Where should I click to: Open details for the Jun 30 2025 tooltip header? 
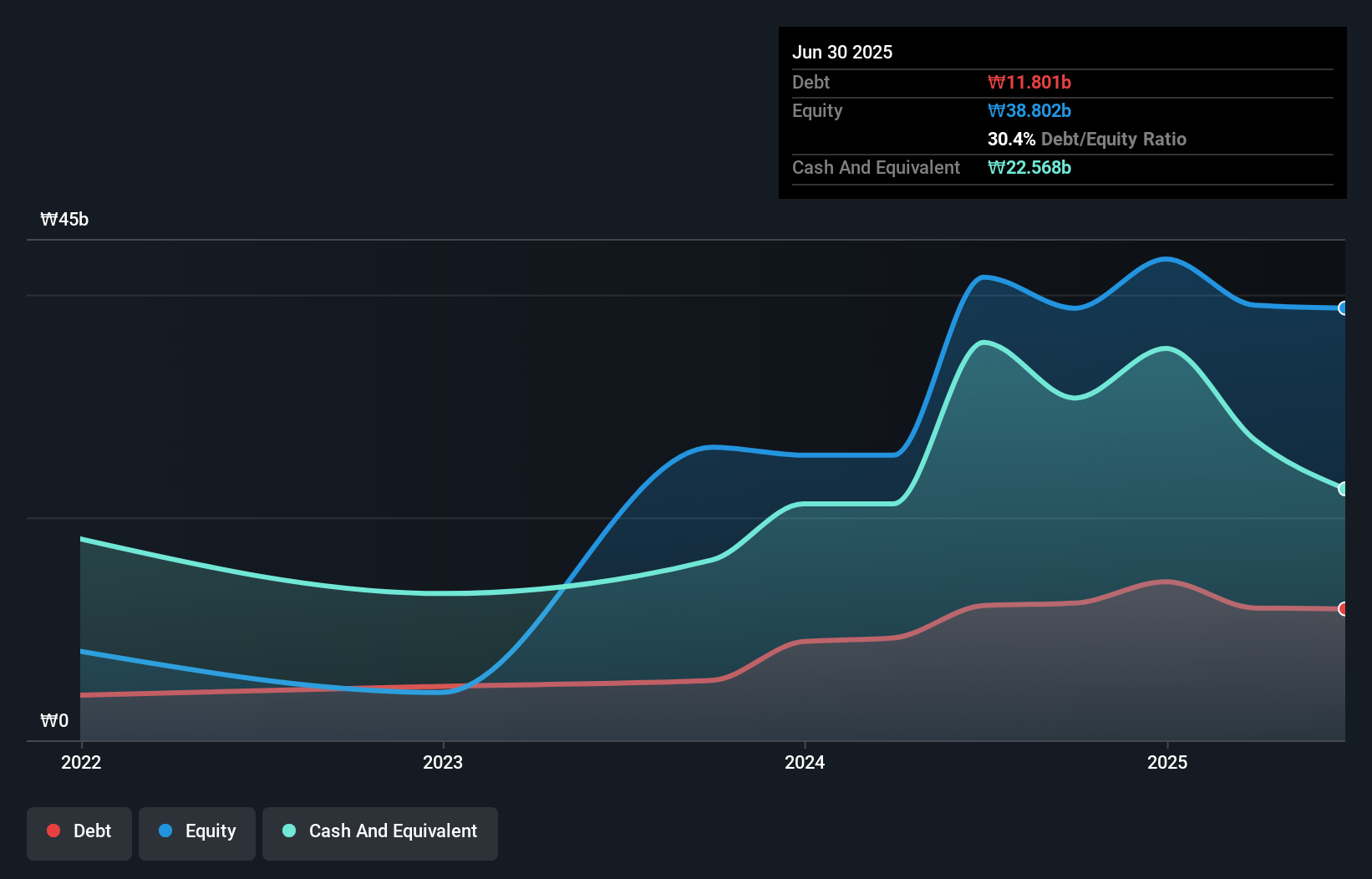[842, 52]
